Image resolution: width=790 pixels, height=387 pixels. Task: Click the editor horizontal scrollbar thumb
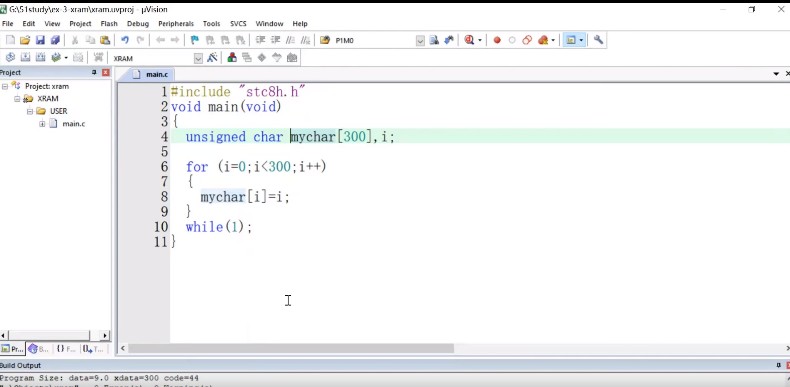click(291, 348)
